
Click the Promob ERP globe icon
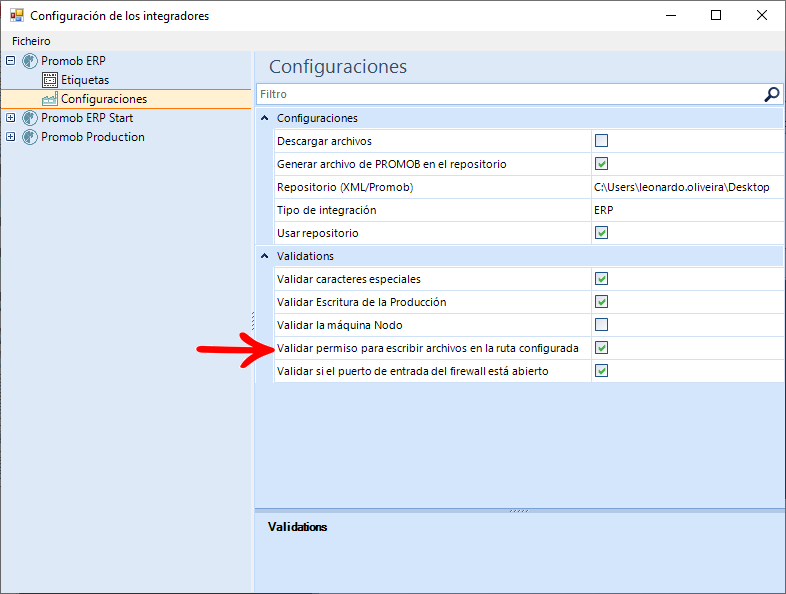pos(30,61)
